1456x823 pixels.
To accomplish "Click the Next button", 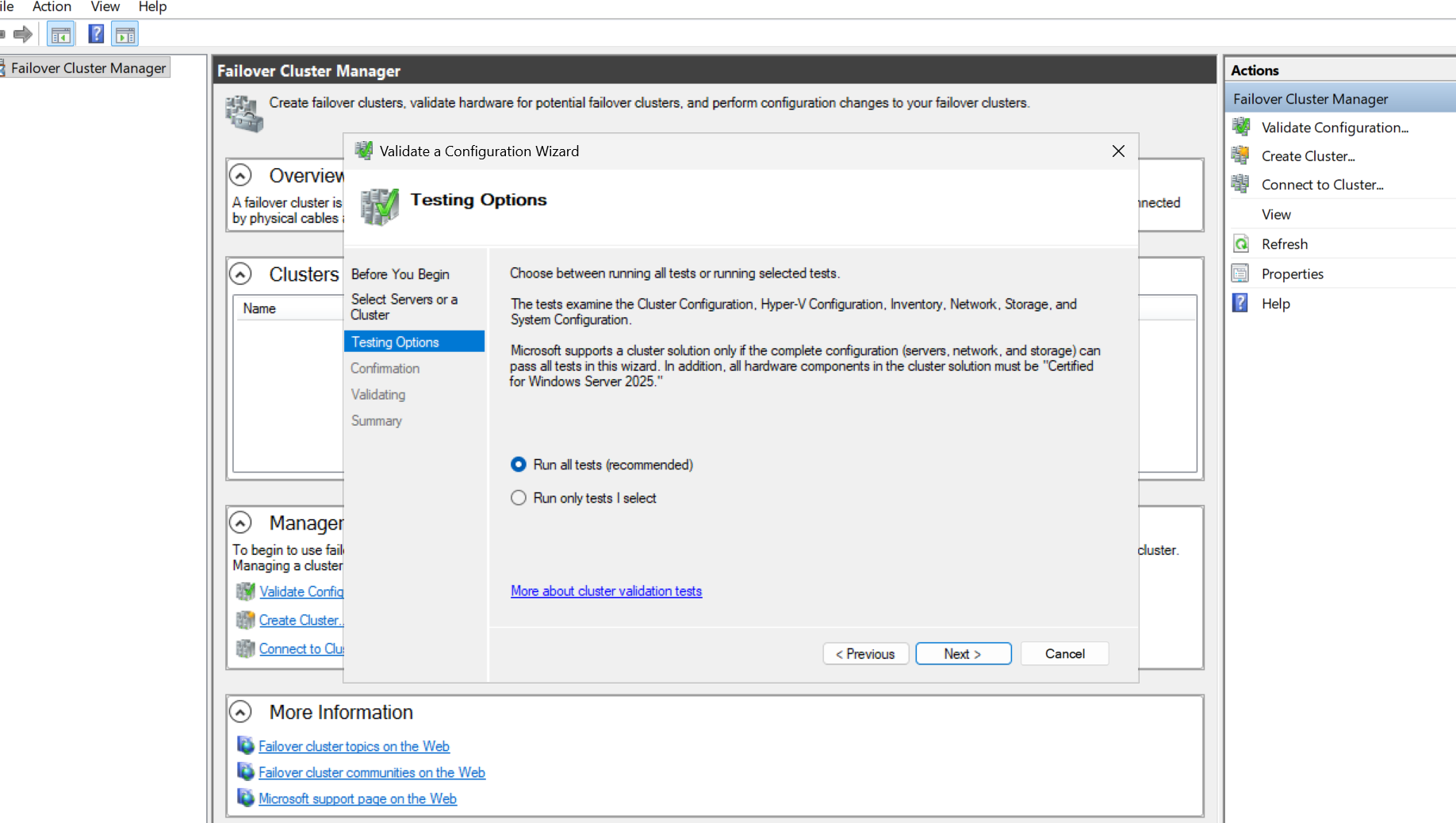I will click(963, 653).
